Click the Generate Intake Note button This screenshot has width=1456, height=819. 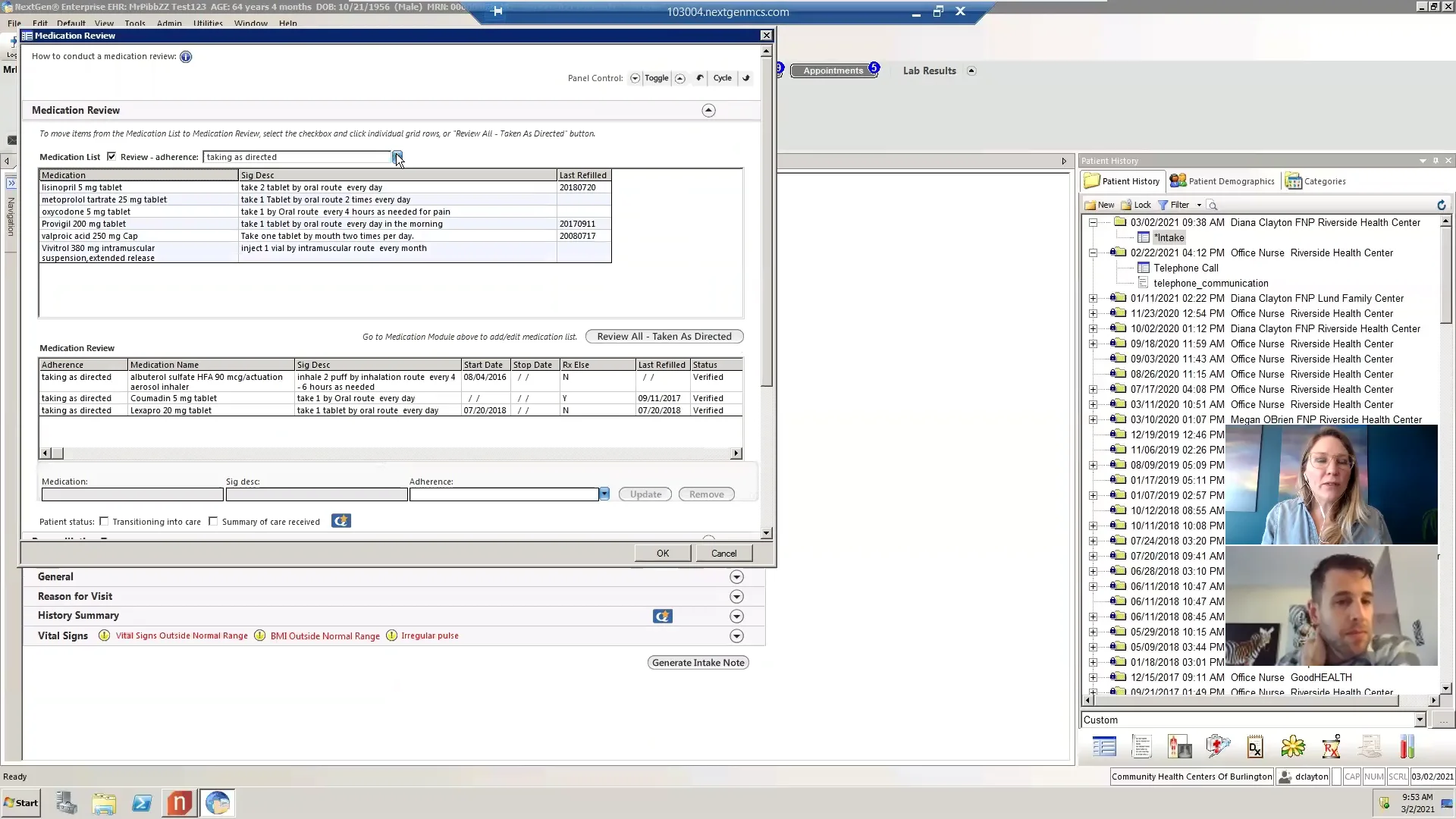697,662
